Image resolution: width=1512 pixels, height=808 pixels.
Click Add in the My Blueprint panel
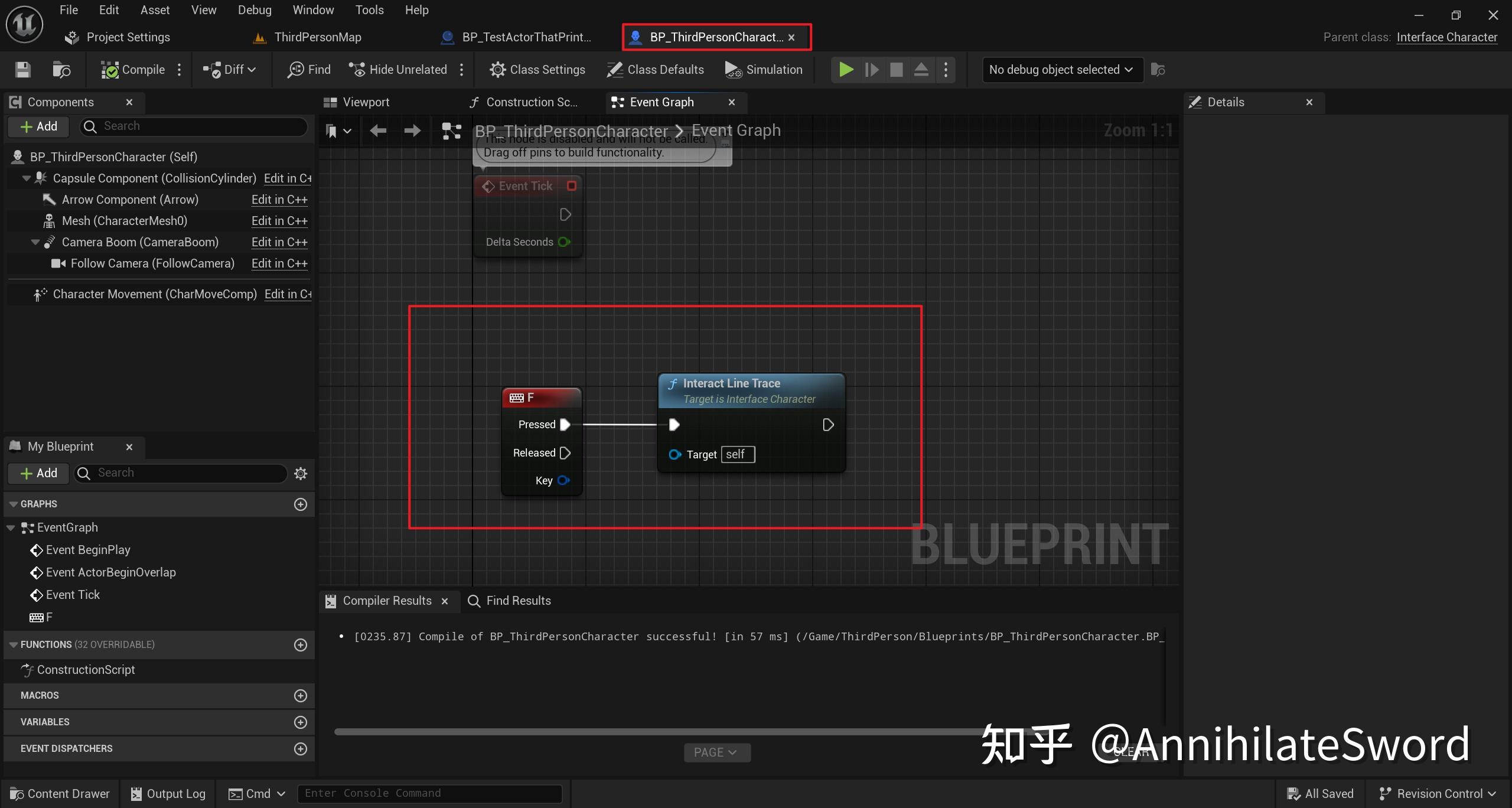pyautogui.click(x=38, y=473)
